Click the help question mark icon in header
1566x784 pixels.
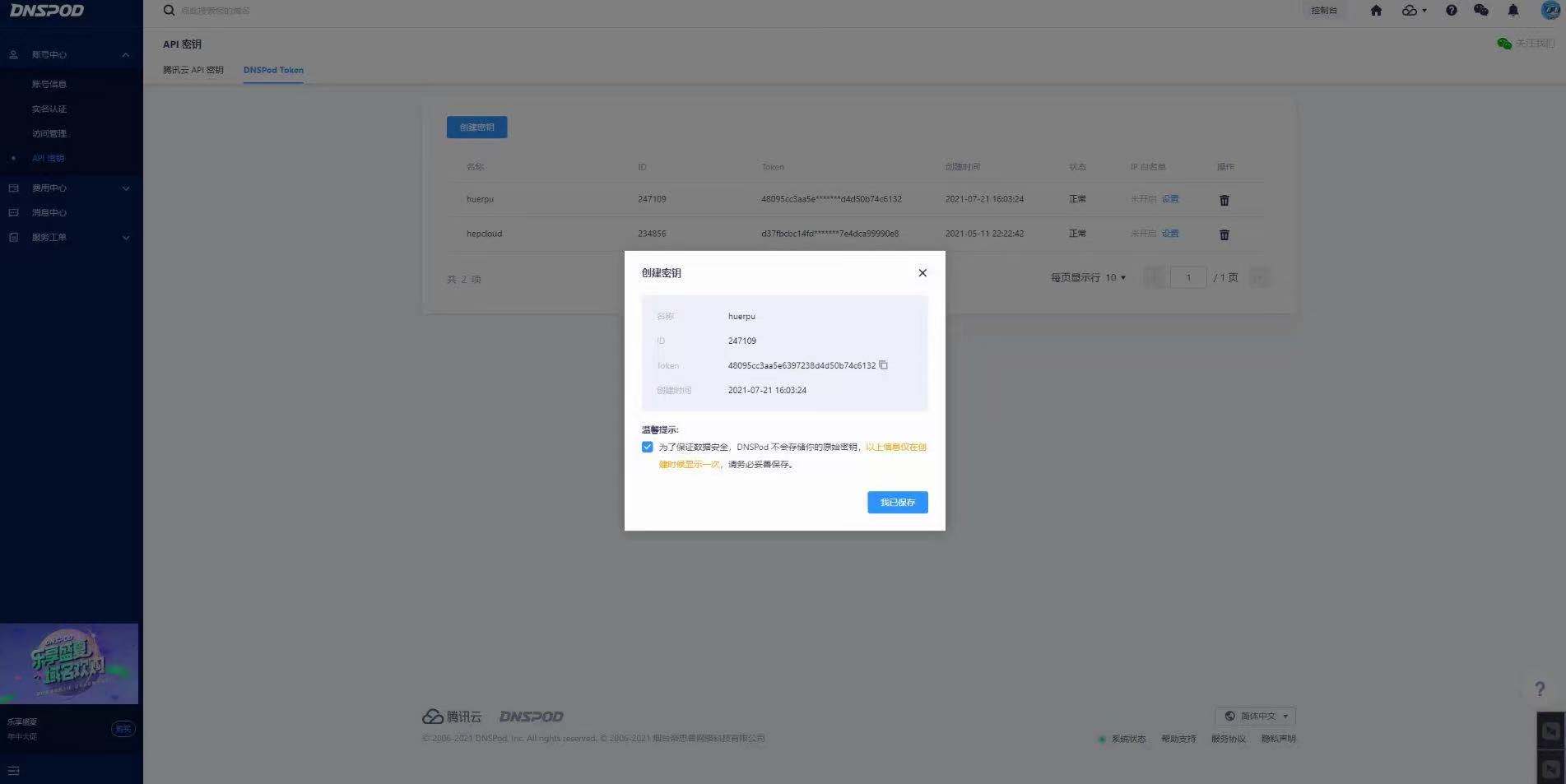(x=1451, y=11)
